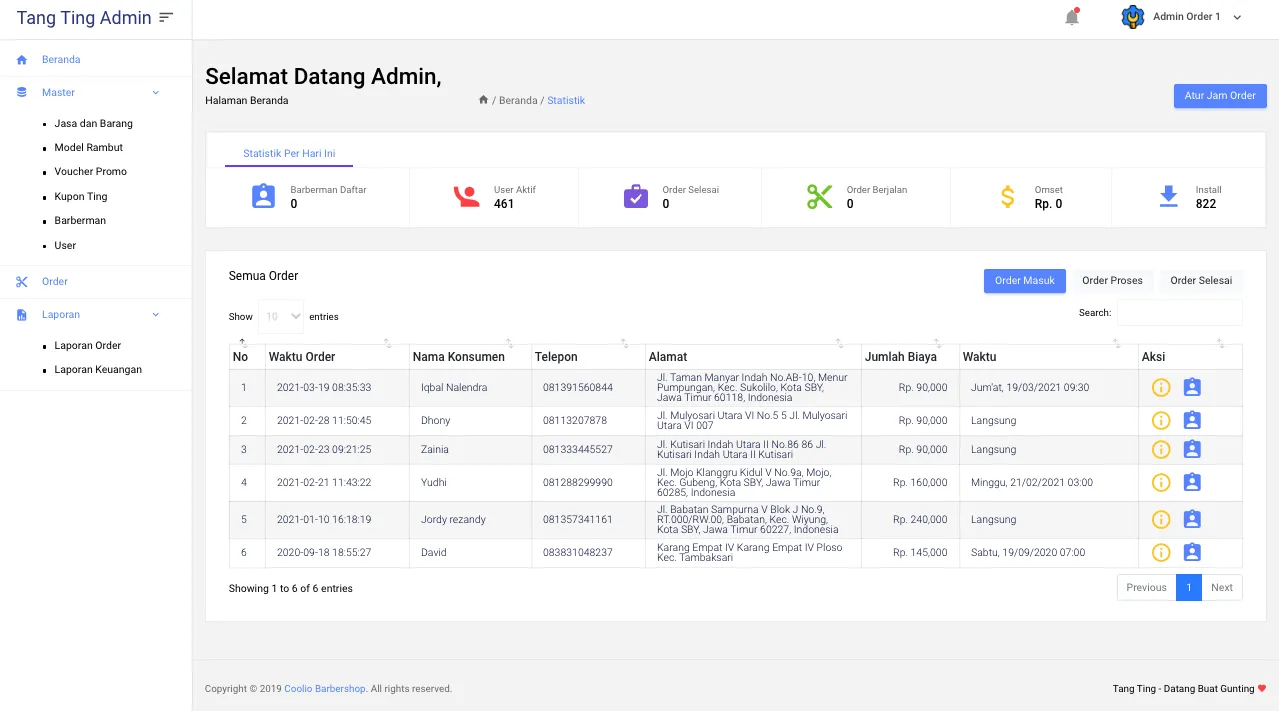1279x711 pixels.
Task: Open info icon for David order
Action: pyautogui.click(x=1161, y=553)
